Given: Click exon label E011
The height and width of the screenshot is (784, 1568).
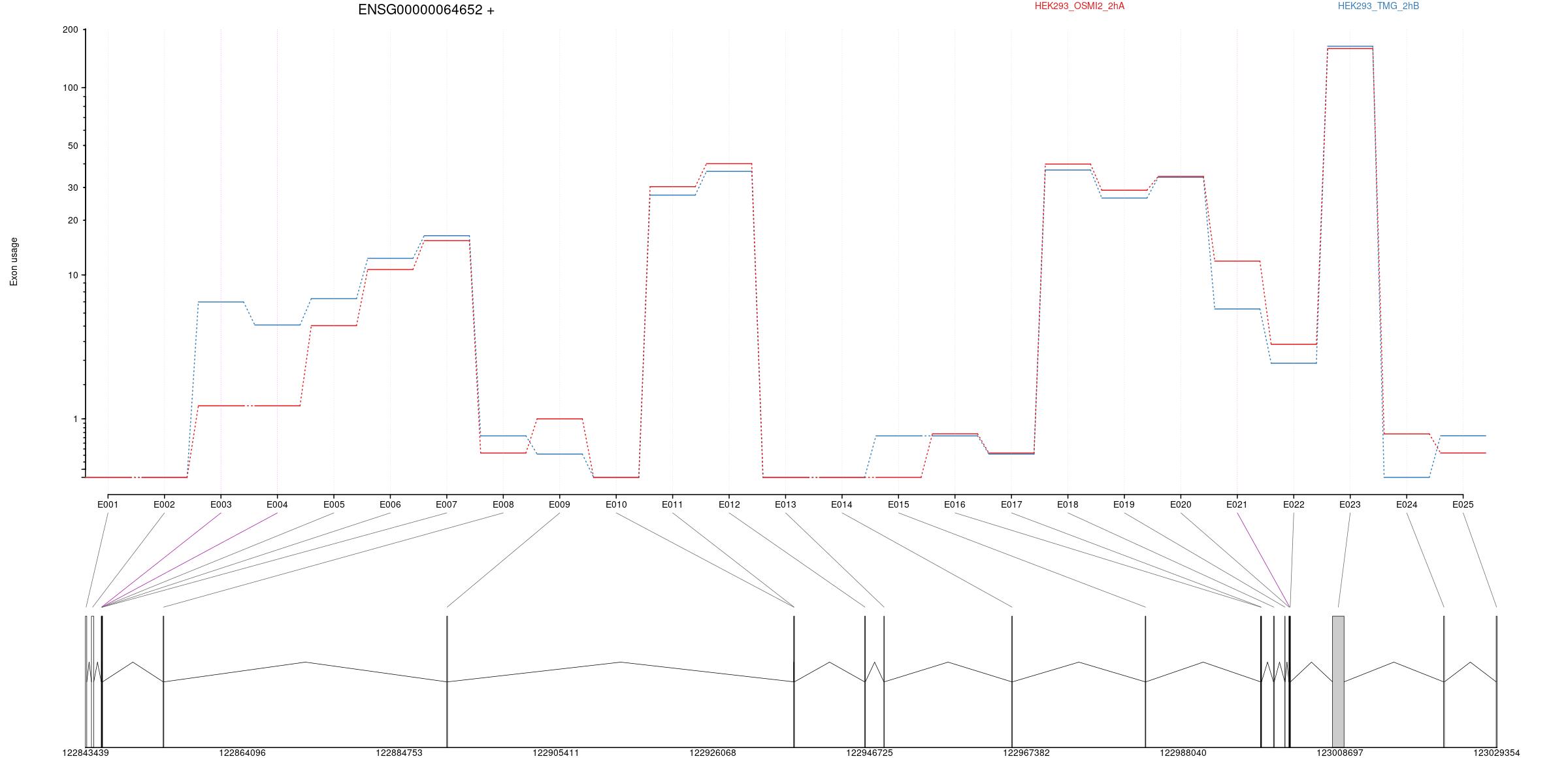Looking at the screenshot, I should point(672,504).
